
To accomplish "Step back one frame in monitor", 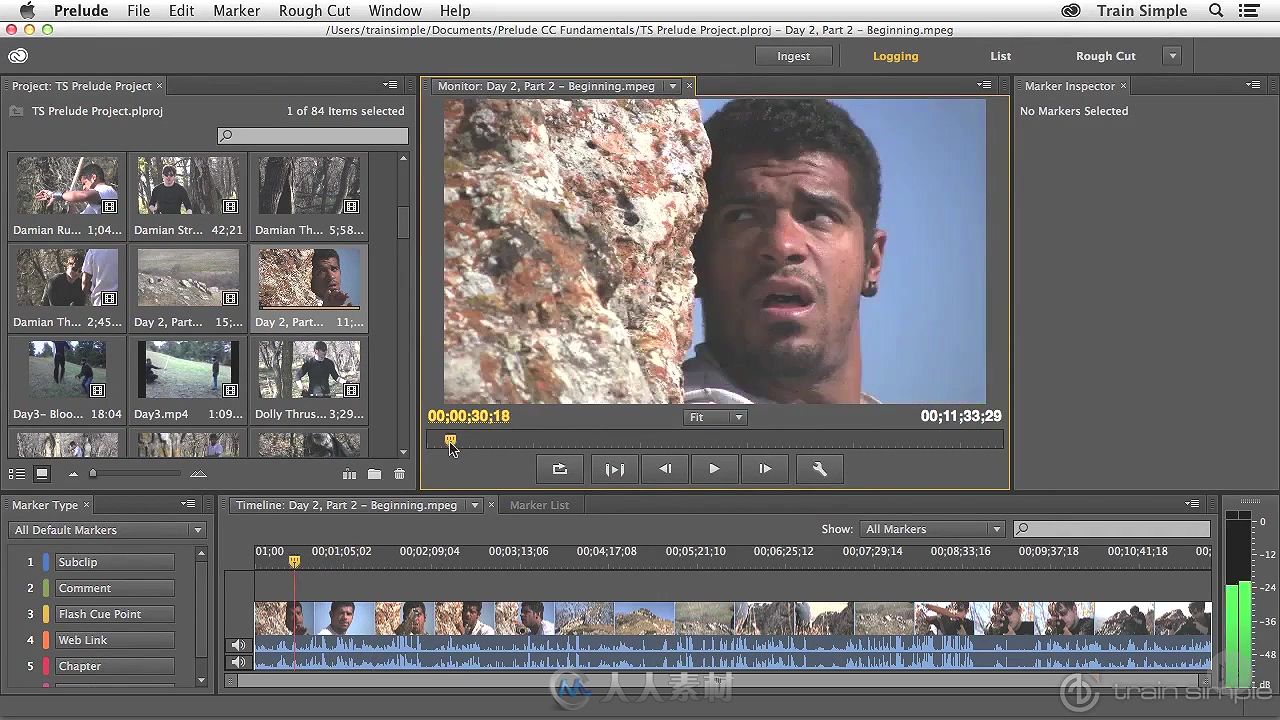I will 665,469.
